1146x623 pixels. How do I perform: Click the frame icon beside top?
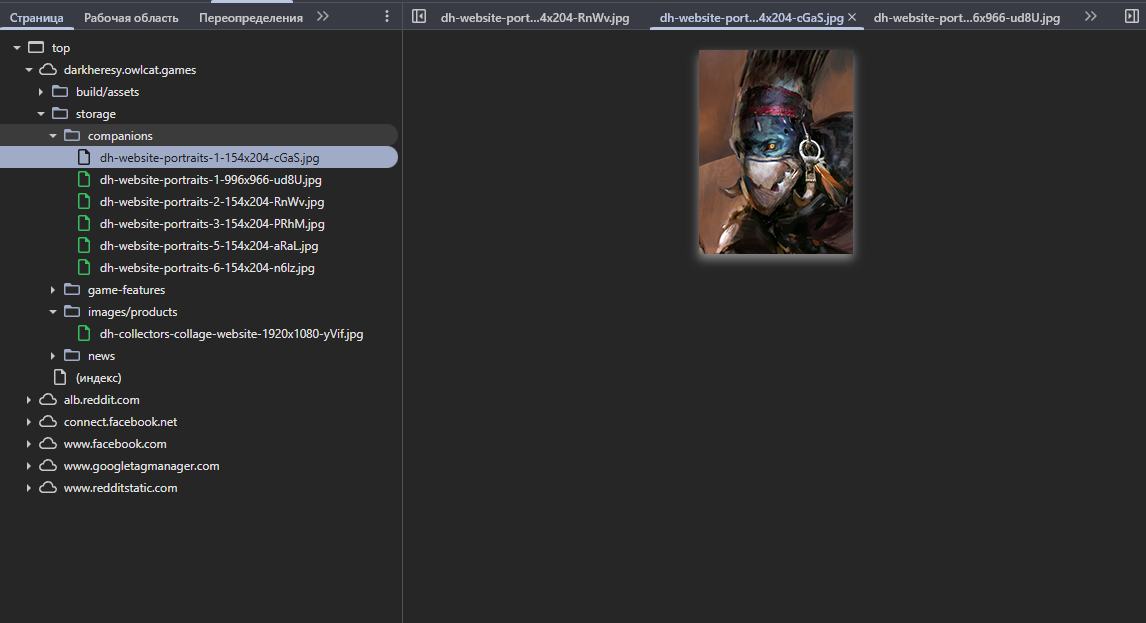click(x=36, y=48)
